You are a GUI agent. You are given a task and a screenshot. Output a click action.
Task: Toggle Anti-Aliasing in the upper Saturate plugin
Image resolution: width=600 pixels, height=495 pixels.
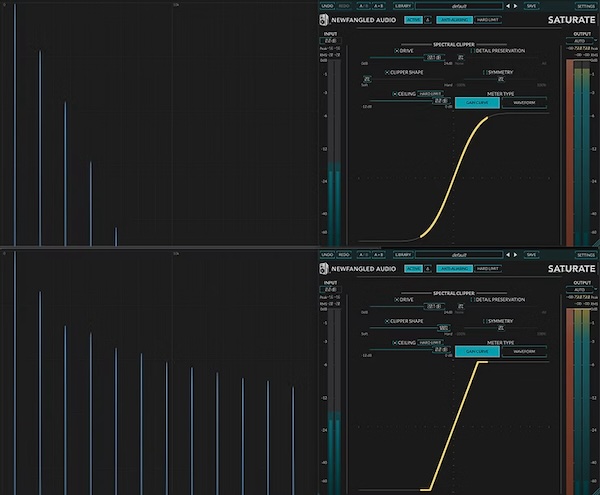click(454, 20)
